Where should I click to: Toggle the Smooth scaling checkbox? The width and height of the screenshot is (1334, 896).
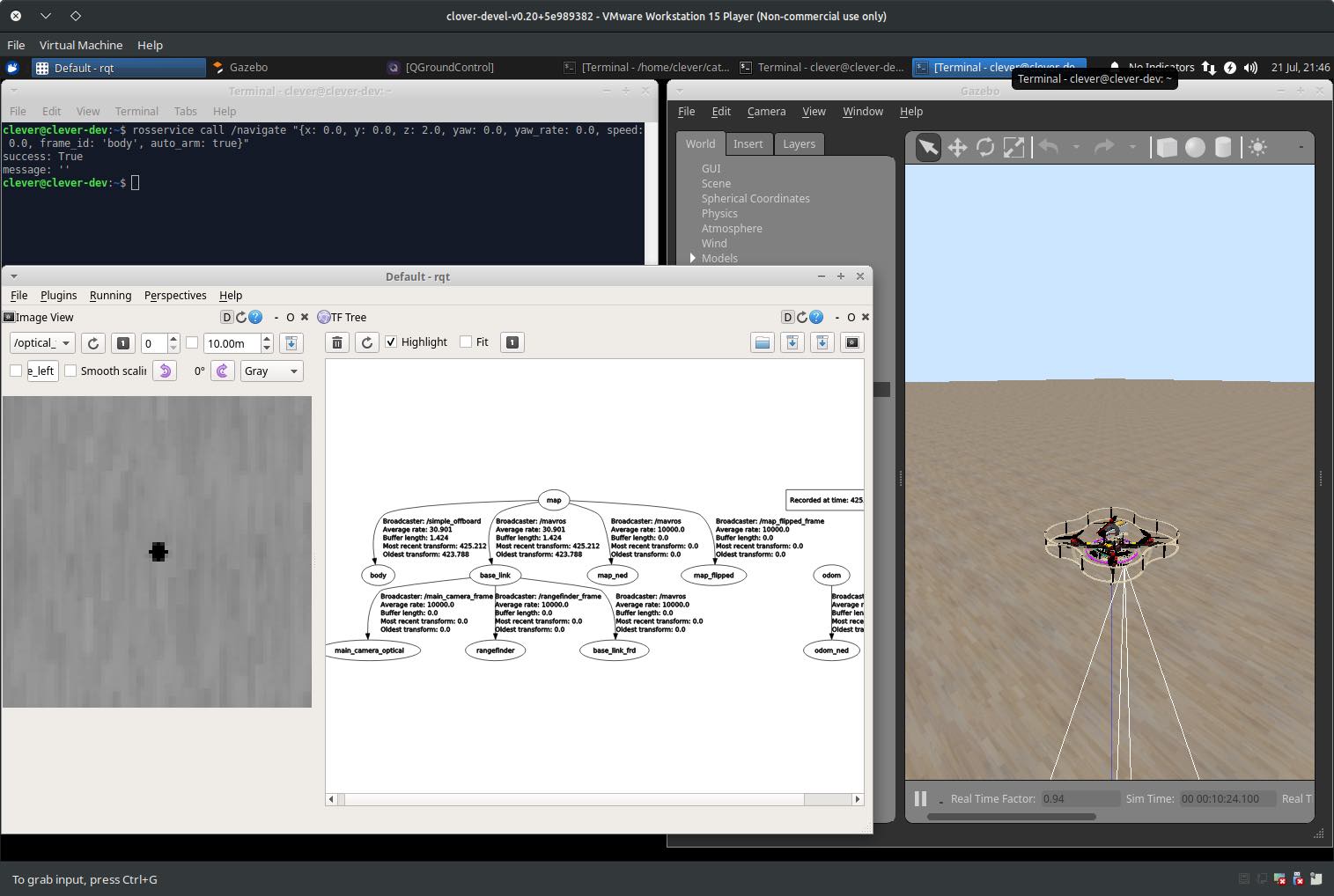coord(70,371)
